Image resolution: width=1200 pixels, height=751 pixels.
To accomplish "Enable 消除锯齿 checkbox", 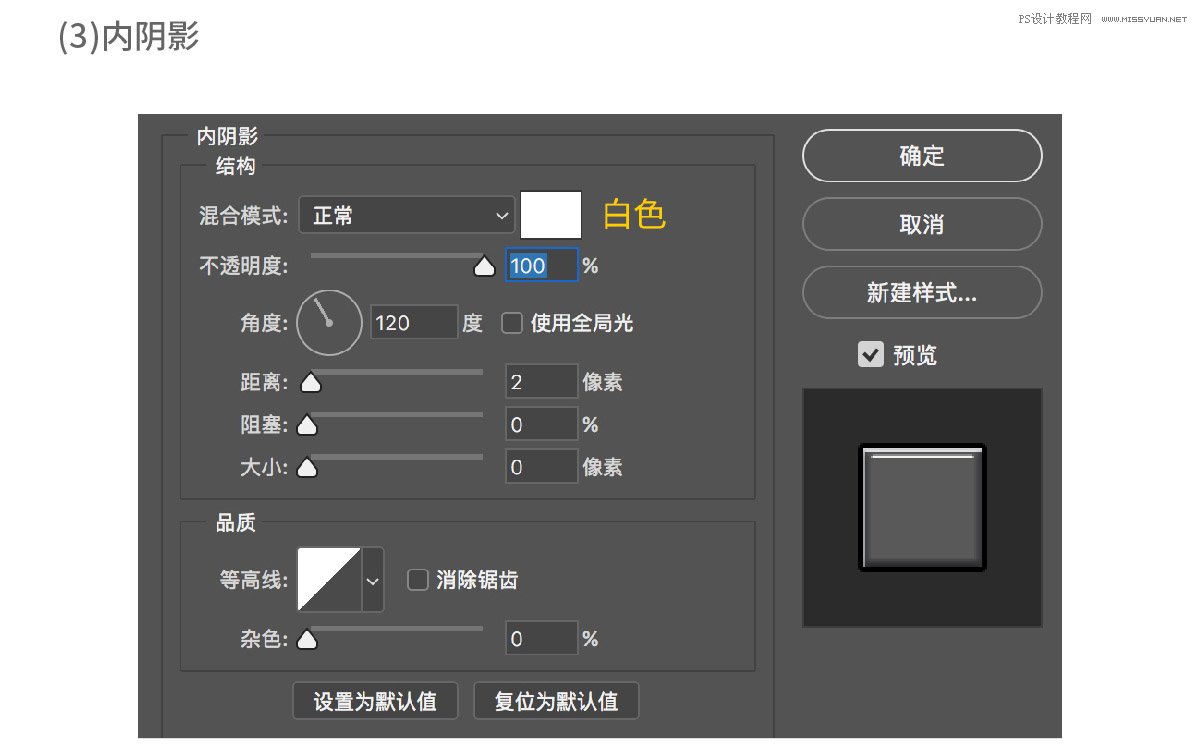I will click(x=418, y=580).
